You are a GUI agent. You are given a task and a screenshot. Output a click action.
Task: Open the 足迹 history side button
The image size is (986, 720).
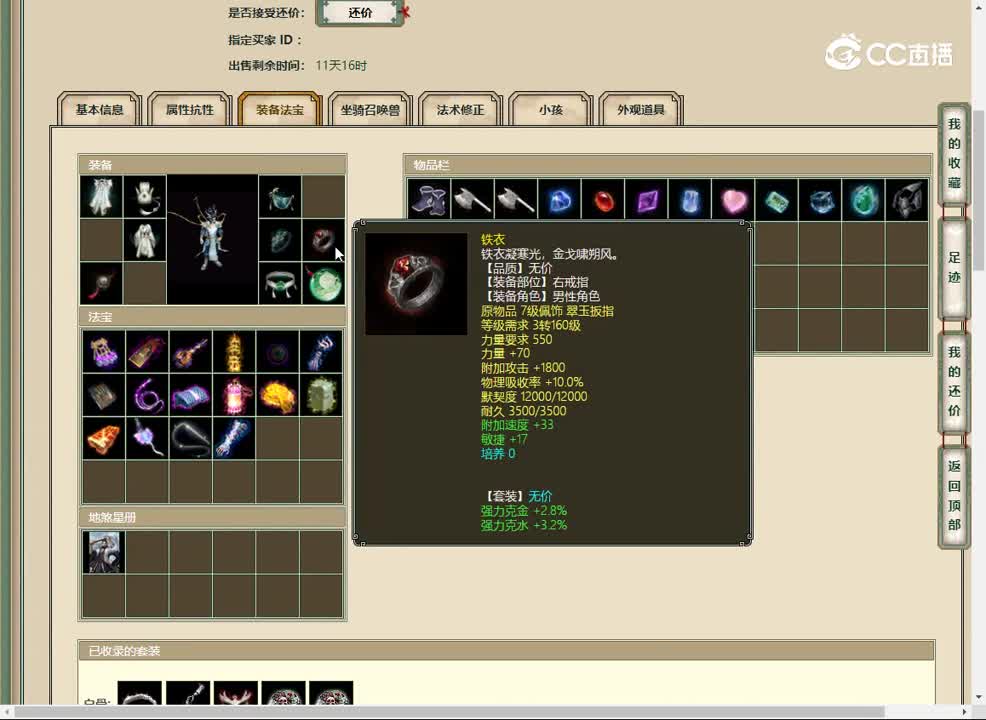pyautogui.click(x=954, y=268)
